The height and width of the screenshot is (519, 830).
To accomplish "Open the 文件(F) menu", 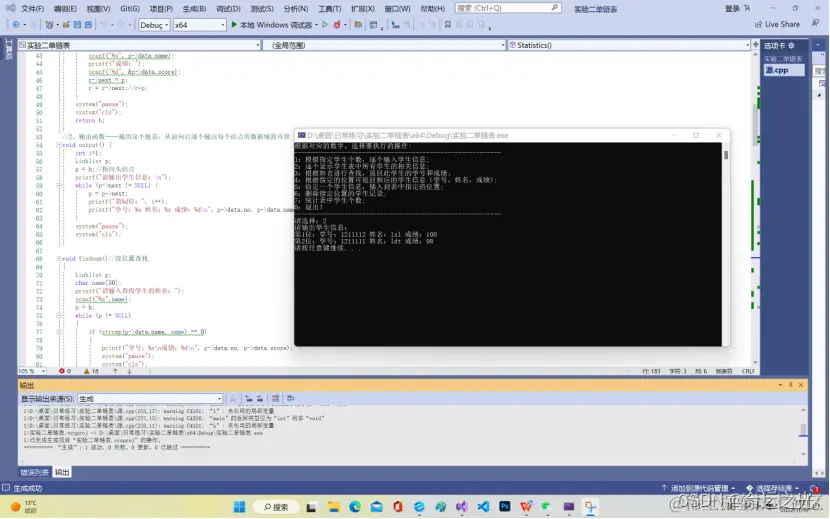I will pos(32,8).
